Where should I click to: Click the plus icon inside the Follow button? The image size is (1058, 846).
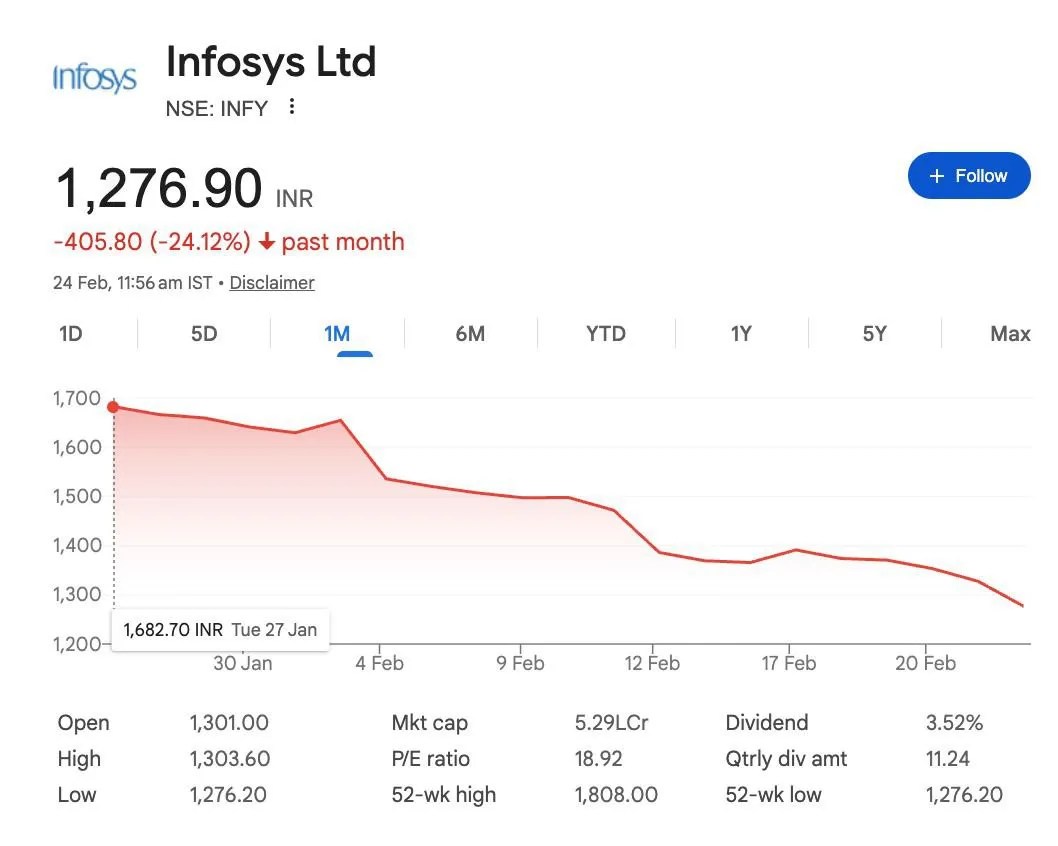936,175
